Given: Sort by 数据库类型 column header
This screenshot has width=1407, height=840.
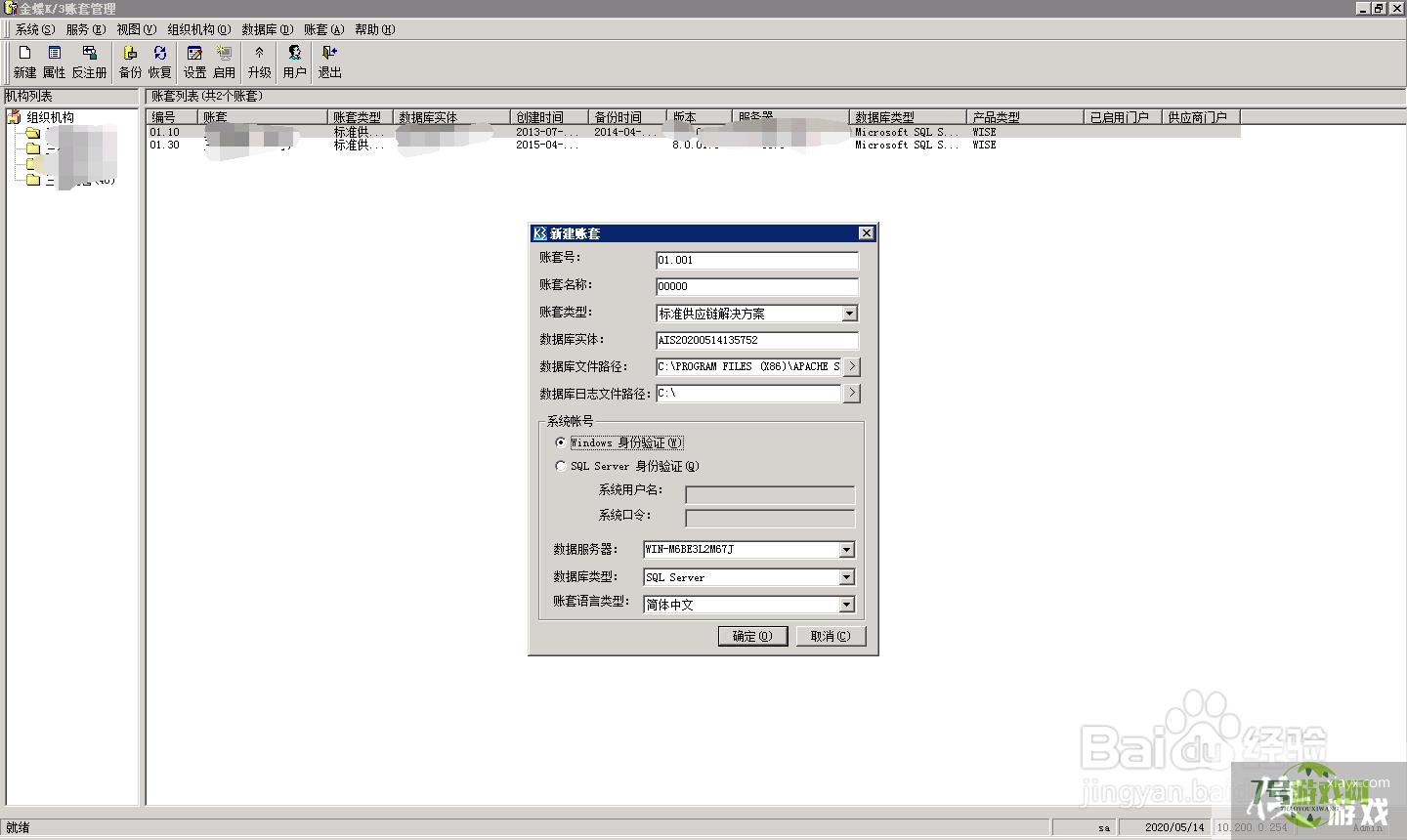Looking at the screenshot, I should tap(908, 117).
